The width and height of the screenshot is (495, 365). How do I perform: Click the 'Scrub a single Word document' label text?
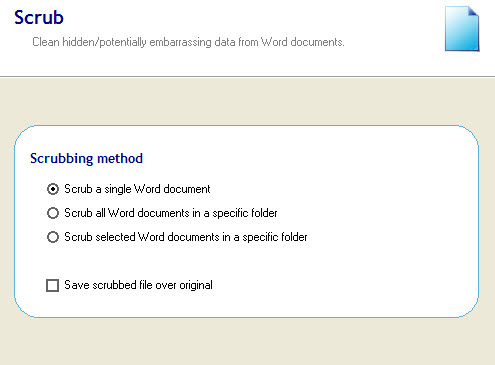tap(137, 189)
